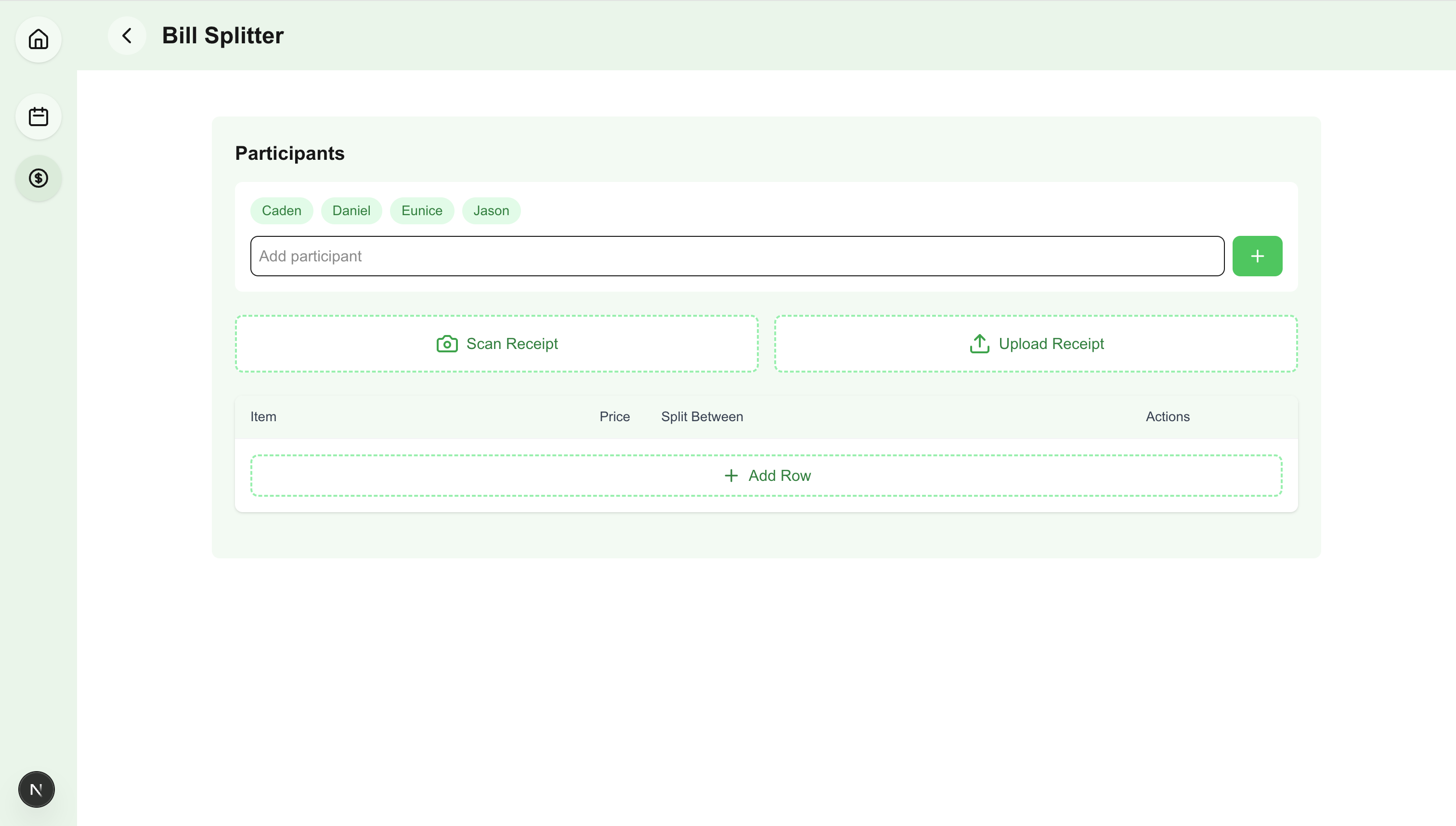Click the Item column header

coord(263,416)
